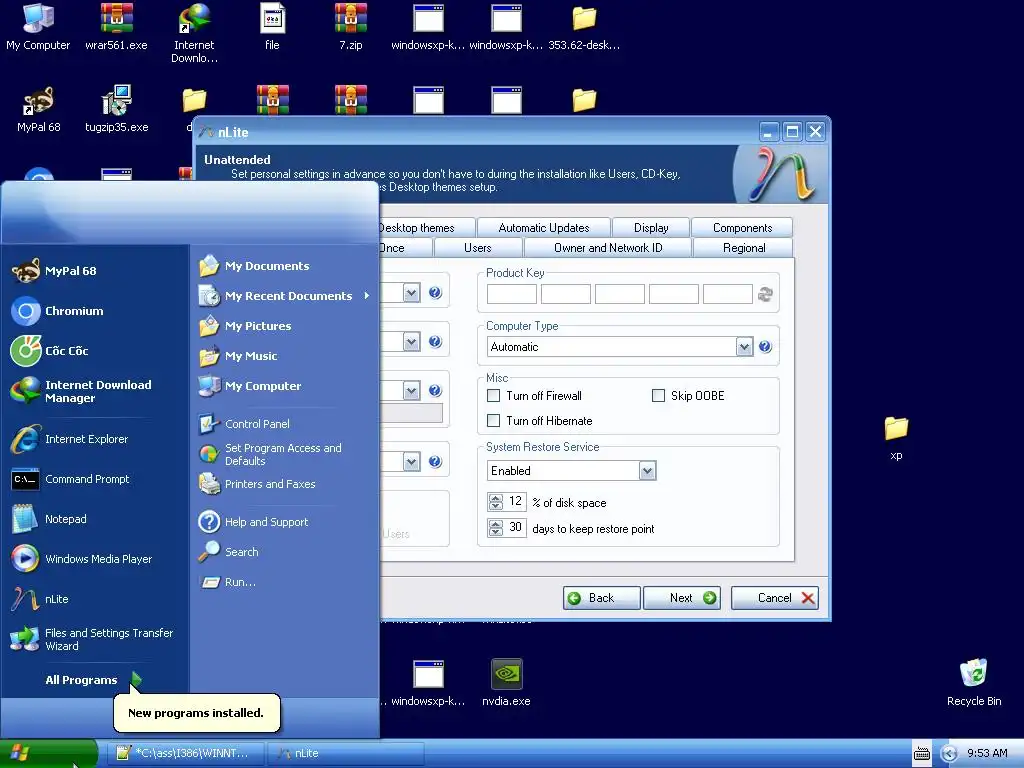Click the product key generate icon
This screenshot has width=1024, height=768.
point(765,295)
